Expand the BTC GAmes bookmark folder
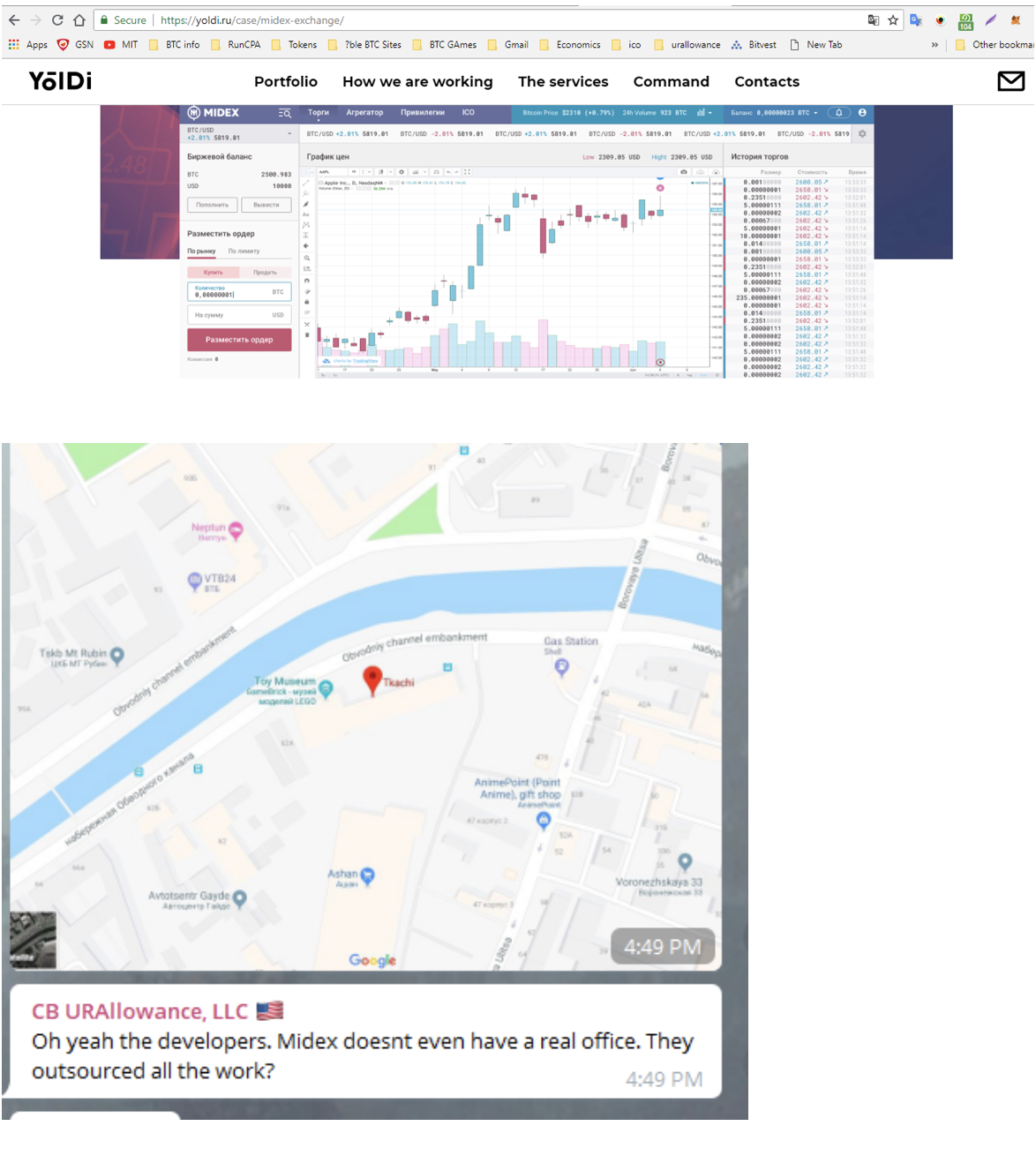This screenshot has width=1036, height=1171. 444,44
